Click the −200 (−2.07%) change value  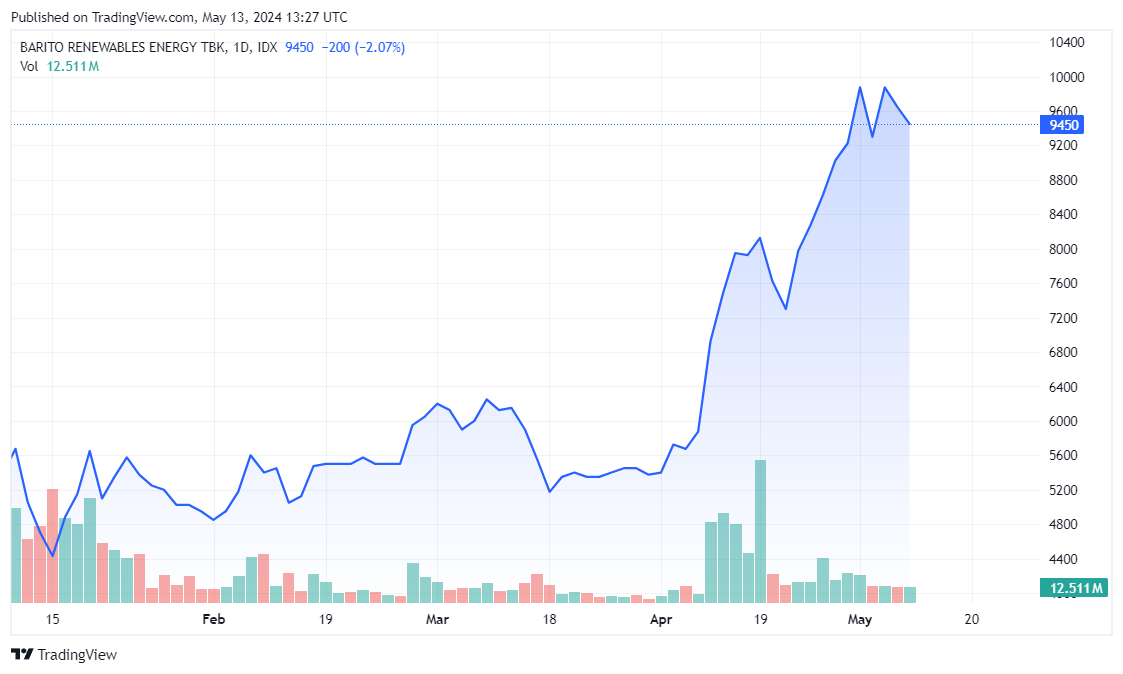coord(363,47)
